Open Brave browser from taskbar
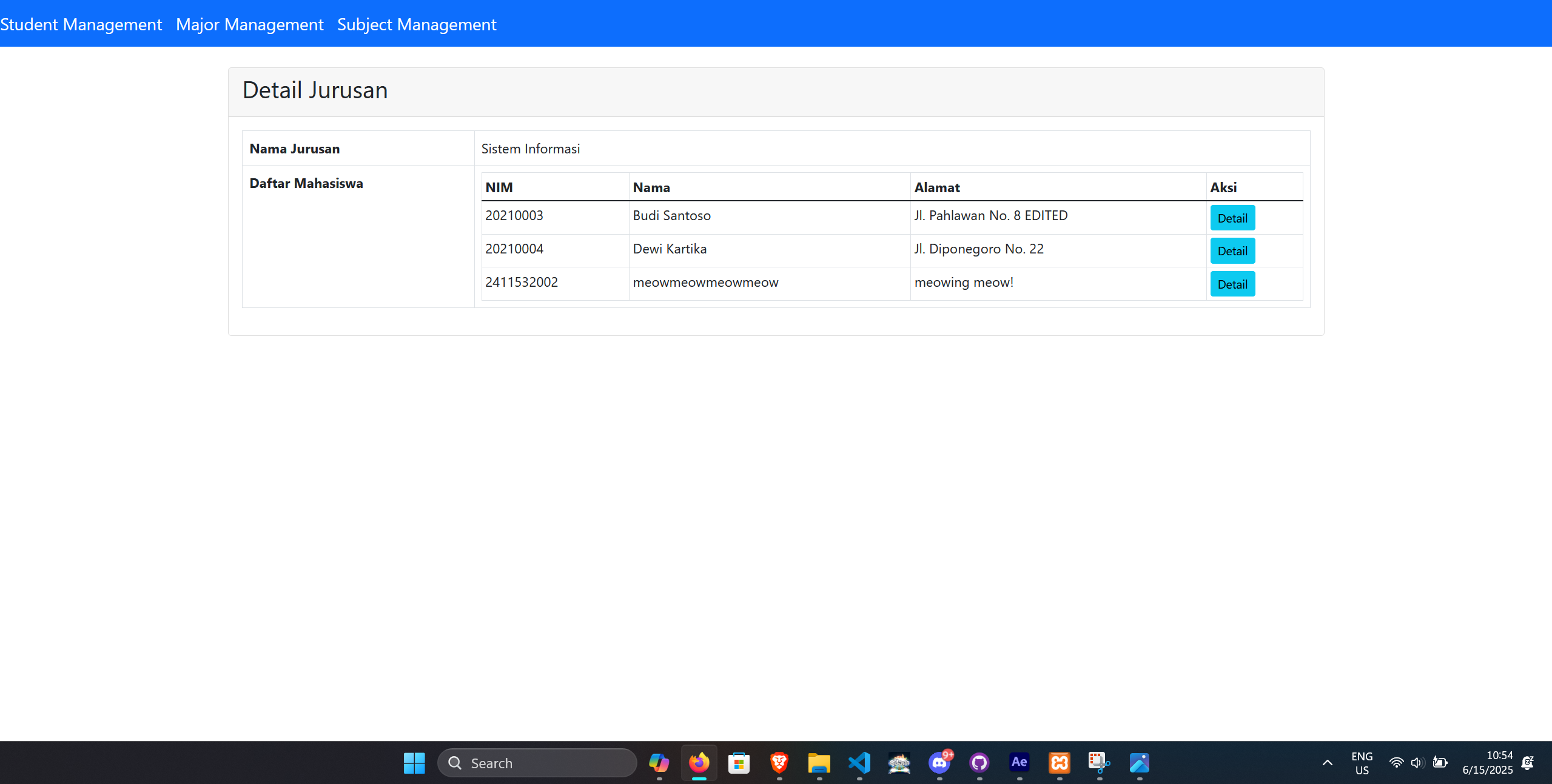Screen dimensions: 1552x784 (779, 763)
